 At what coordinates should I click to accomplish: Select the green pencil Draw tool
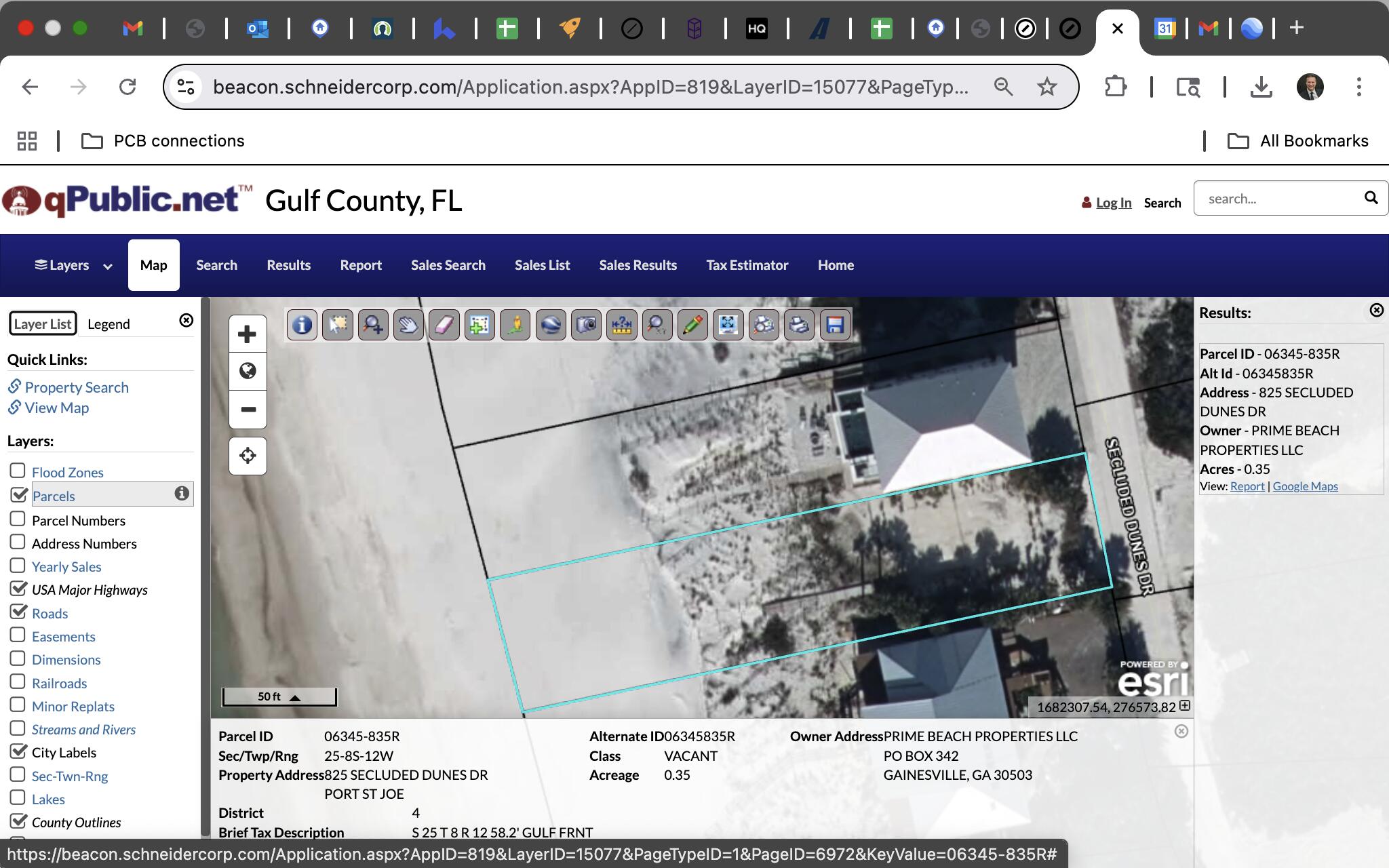pos(692,325)
